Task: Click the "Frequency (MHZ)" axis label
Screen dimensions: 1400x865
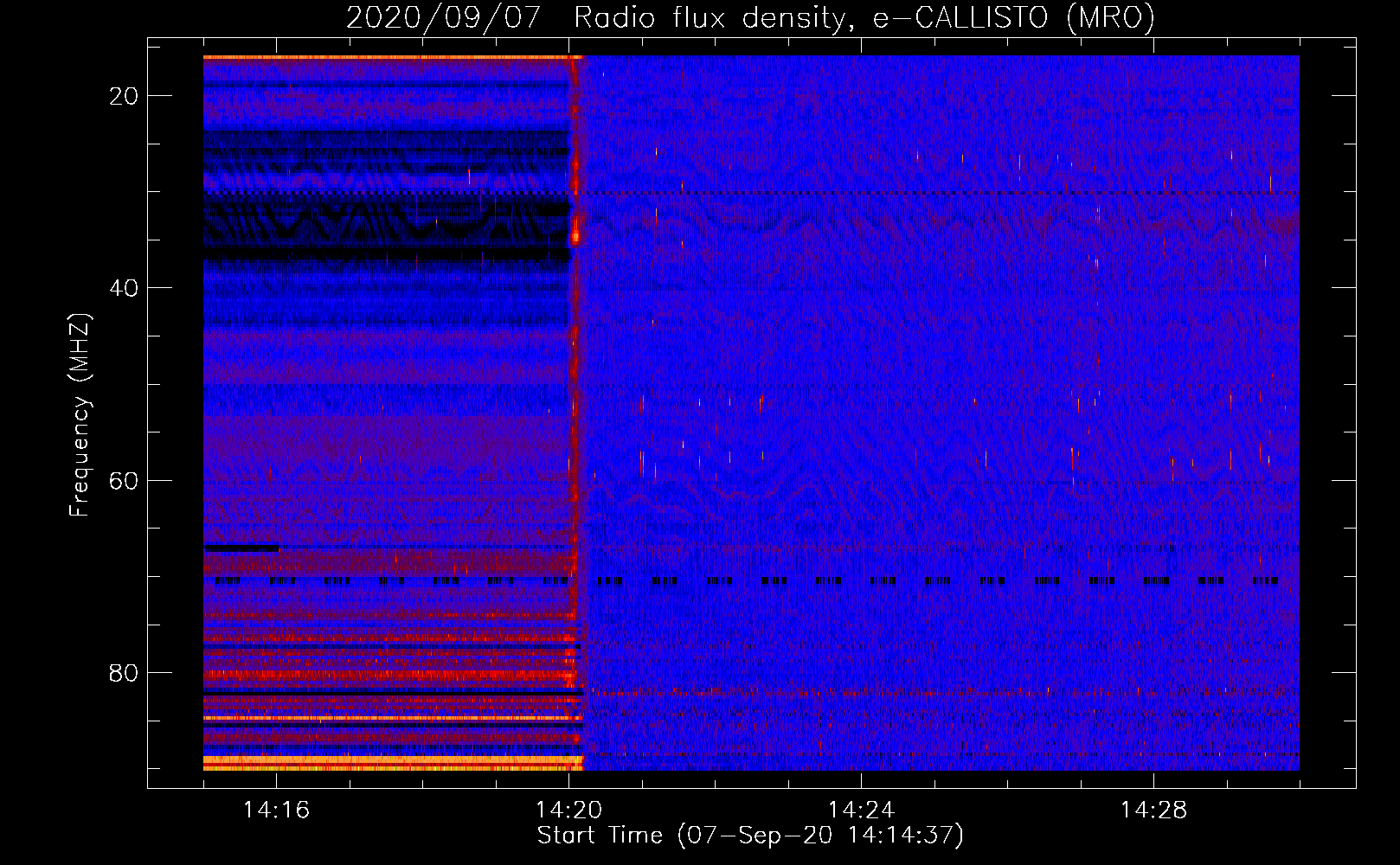Action: point(80,415)
